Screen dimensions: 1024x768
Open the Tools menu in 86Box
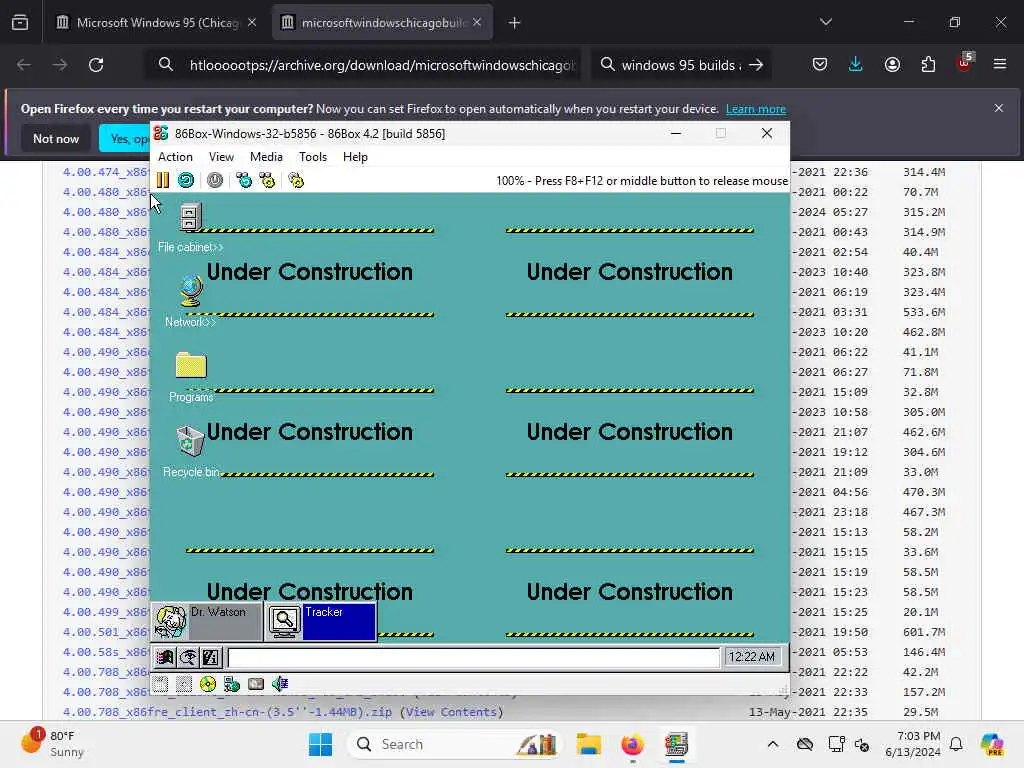coord(313,157)
